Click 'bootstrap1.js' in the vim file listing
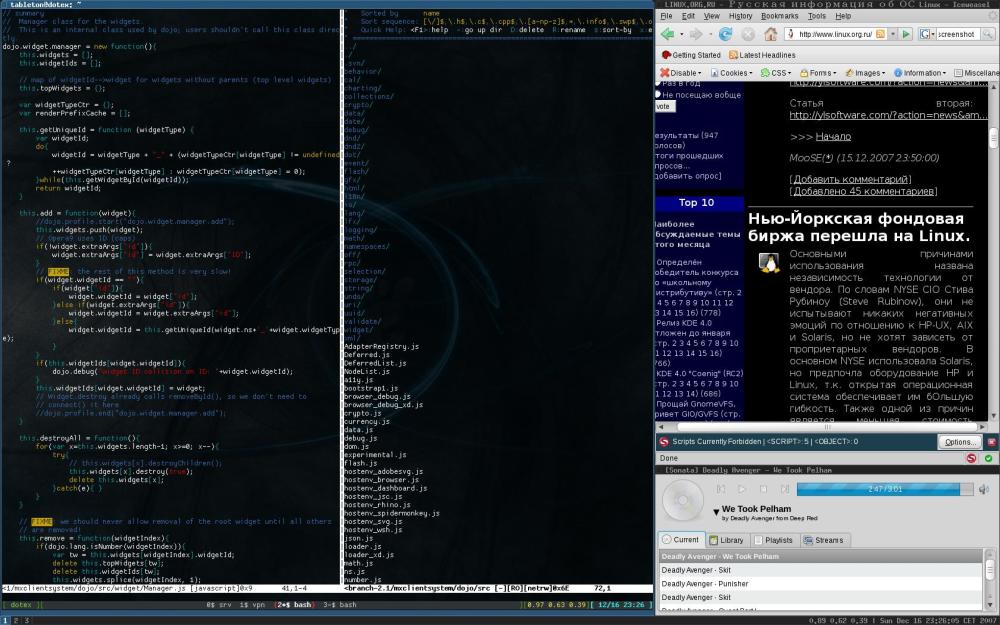 click(371, 388)
